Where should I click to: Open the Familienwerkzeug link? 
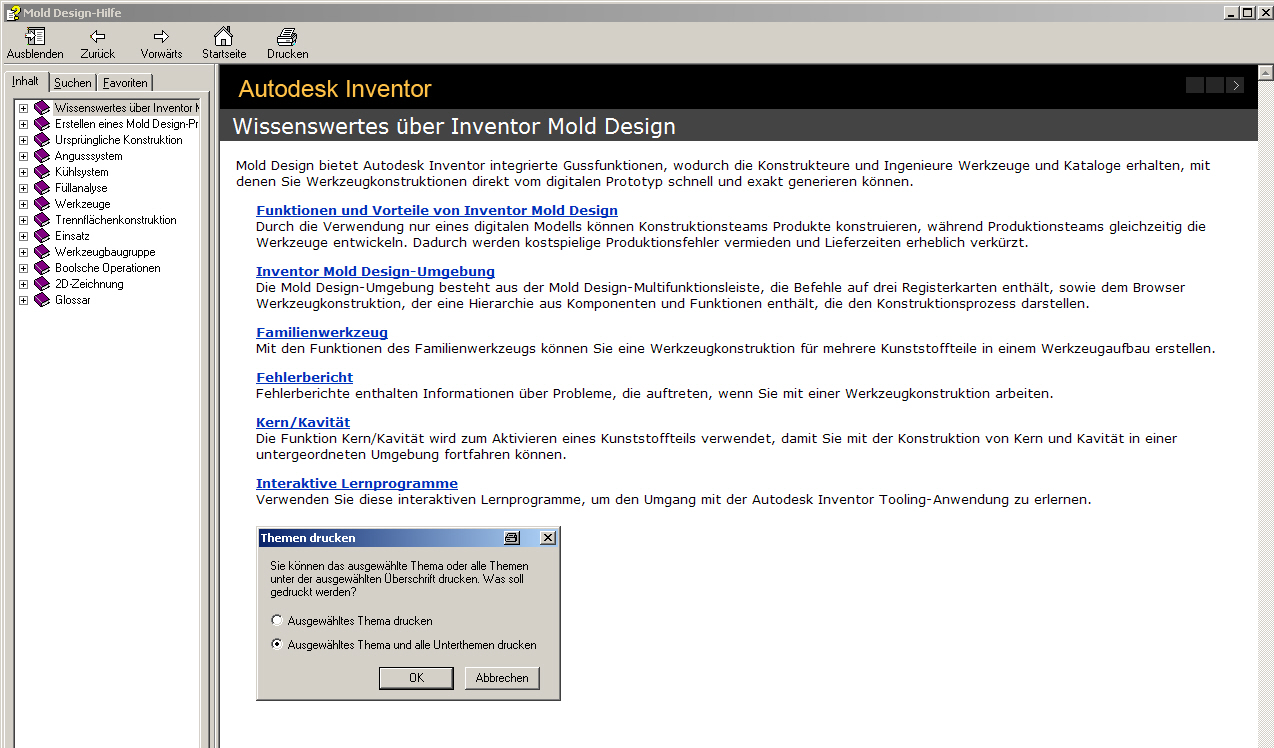[x=322, y=333]
